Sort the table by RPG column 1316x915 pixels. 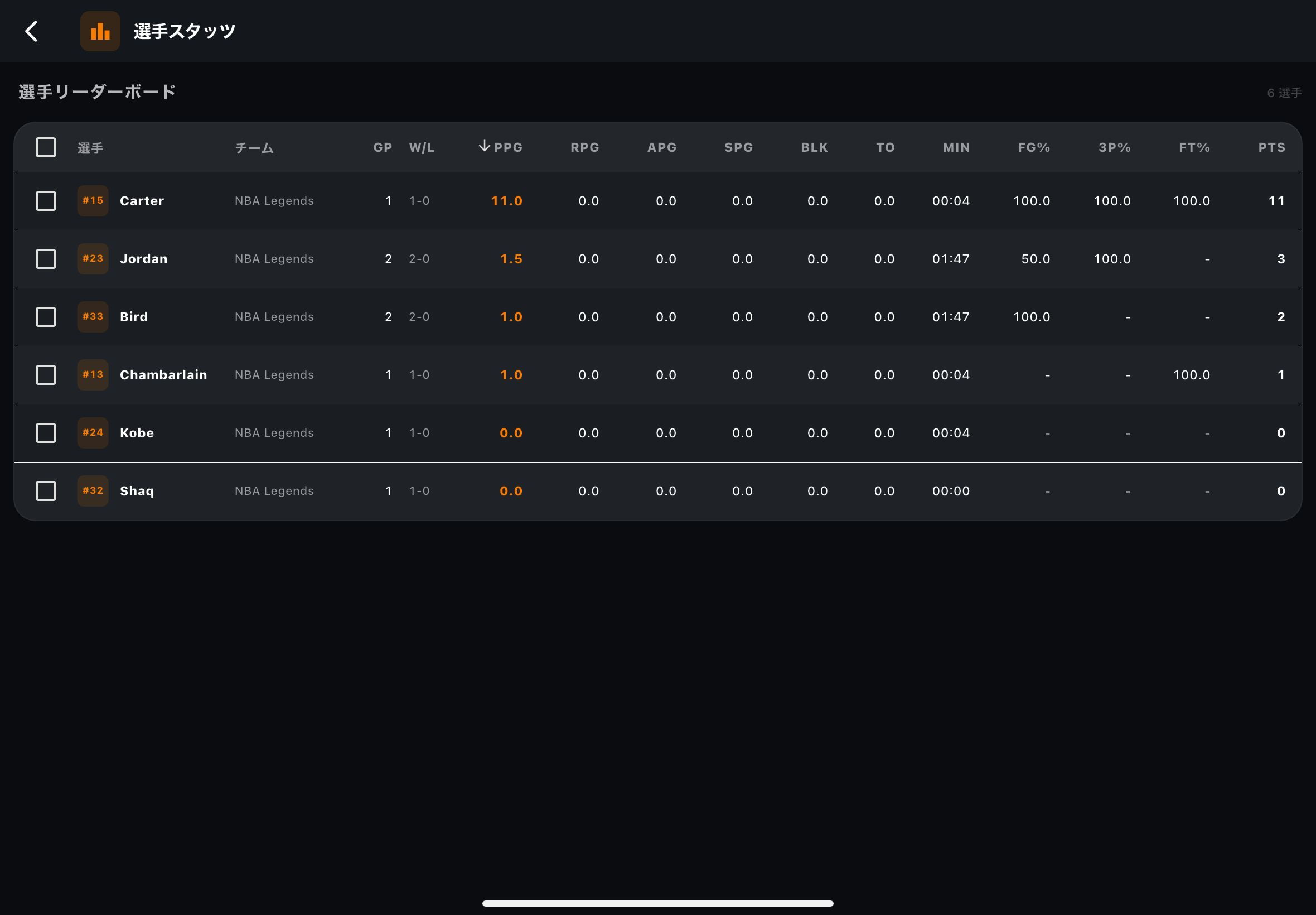(584, 147)
